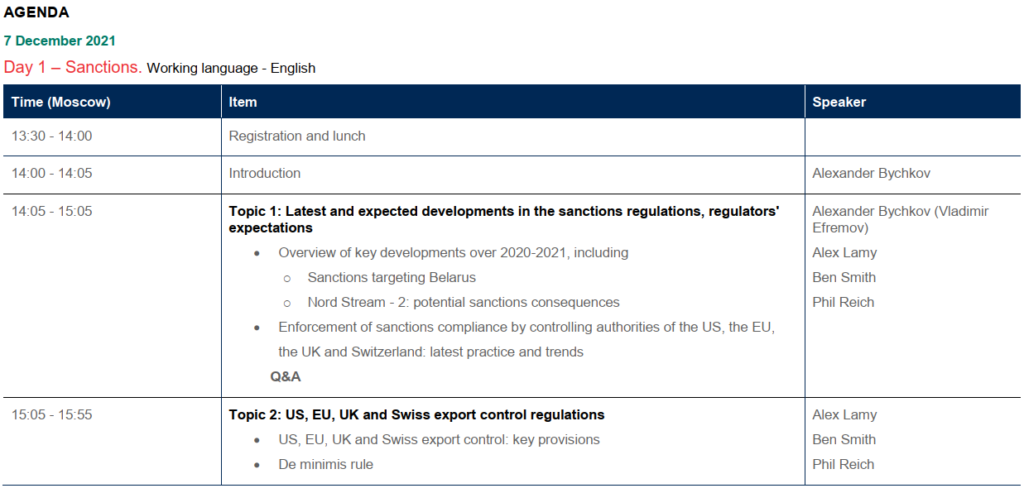Select the De minimis rule bullet
The height and width of the screenshot is (493, 1024).
click(x=326, y=464)
